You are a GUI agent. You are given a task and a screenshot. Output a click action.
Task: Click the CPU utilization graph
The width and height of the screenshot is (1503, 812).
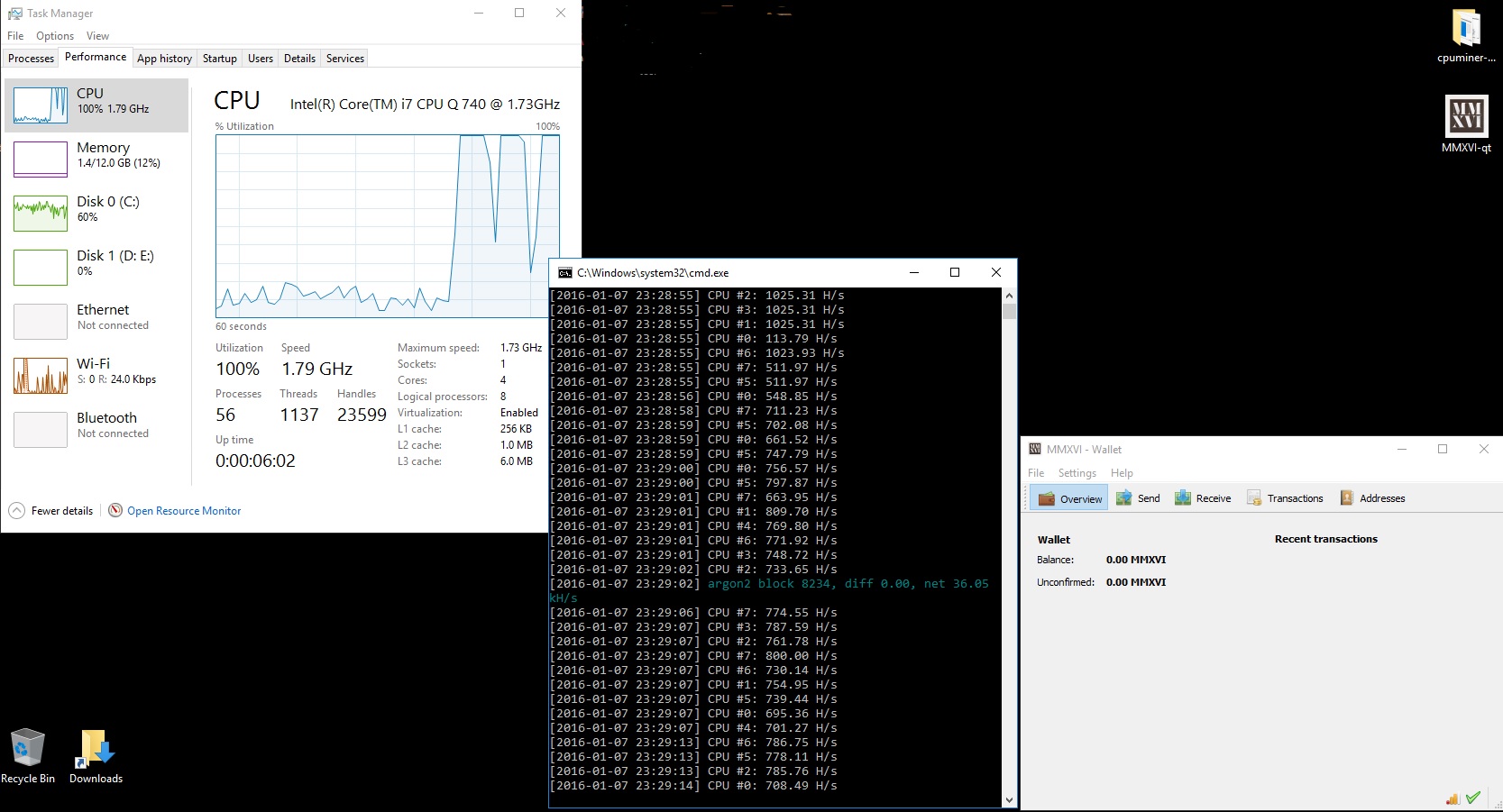click(388, 225)
